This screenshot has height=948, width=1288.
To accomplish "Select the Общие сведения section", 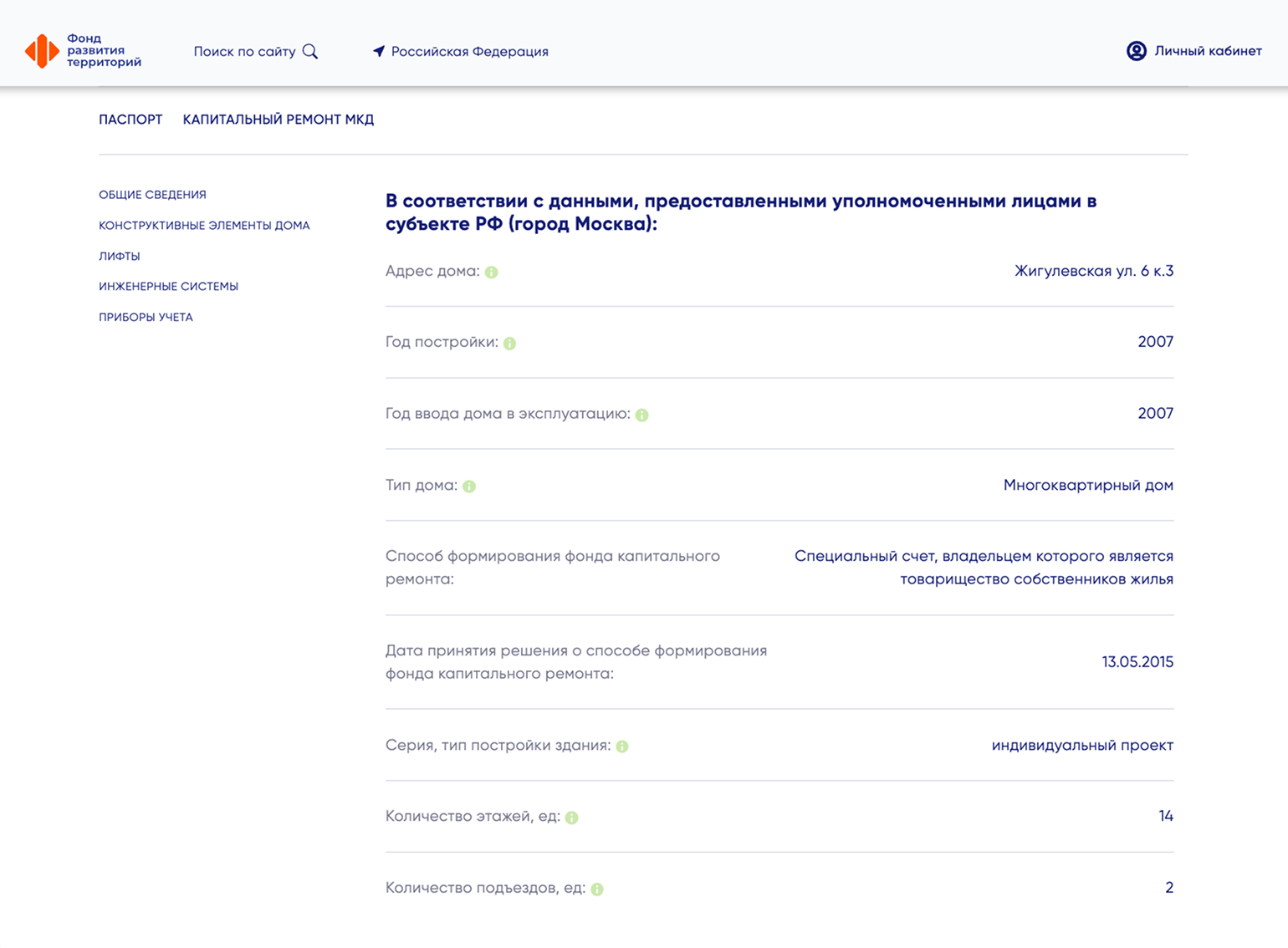I will (x=151, y=194).
